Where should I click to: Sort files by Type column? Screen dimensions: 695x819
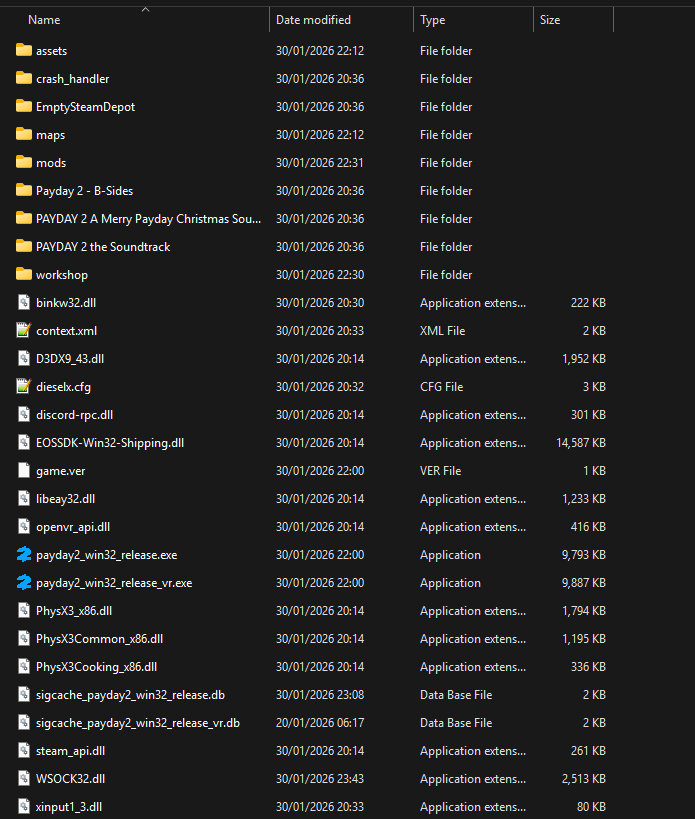tap(433, 20)
